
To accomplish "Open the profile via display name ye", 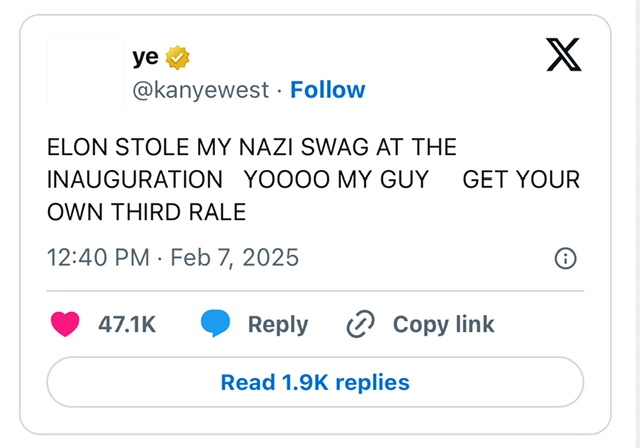I will point(145,59).
